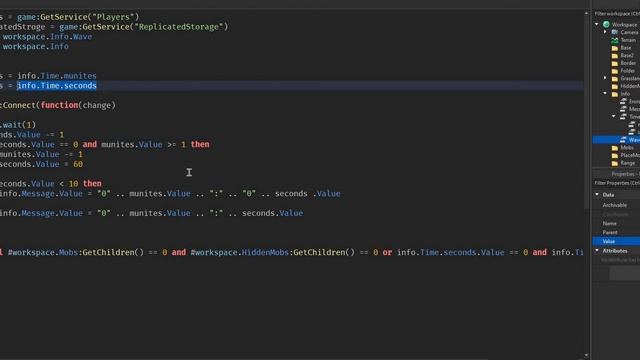
Task: Click 'then' after munites.Value >= 1
Action: [x=200, y=144]
